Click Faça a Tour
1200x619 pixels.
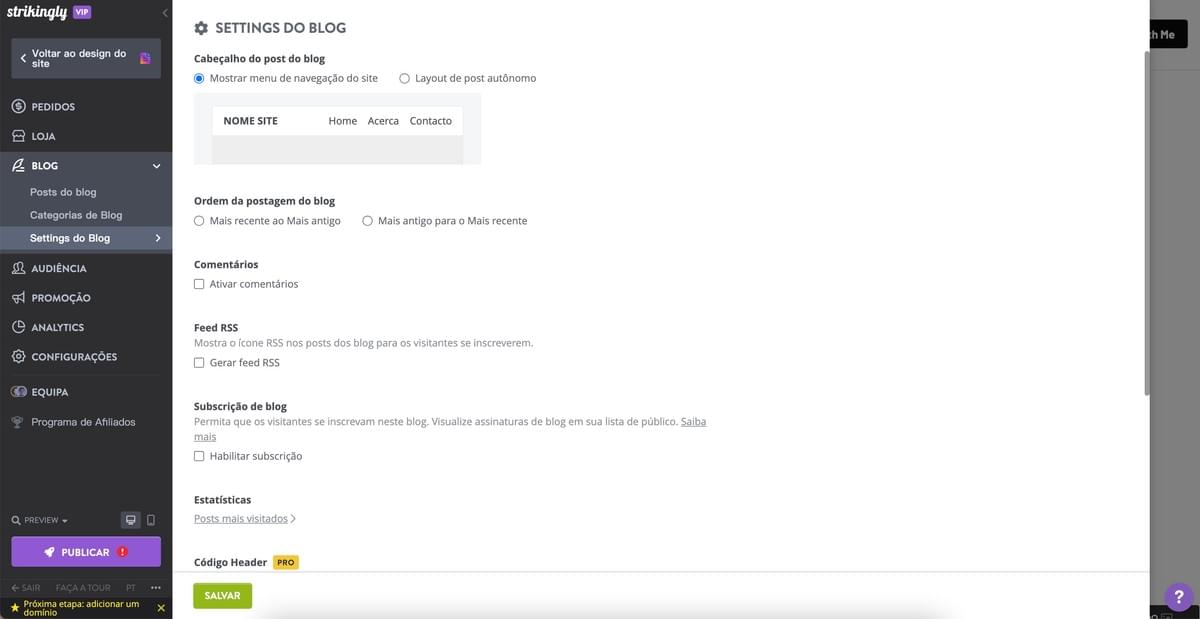(83, 588)
